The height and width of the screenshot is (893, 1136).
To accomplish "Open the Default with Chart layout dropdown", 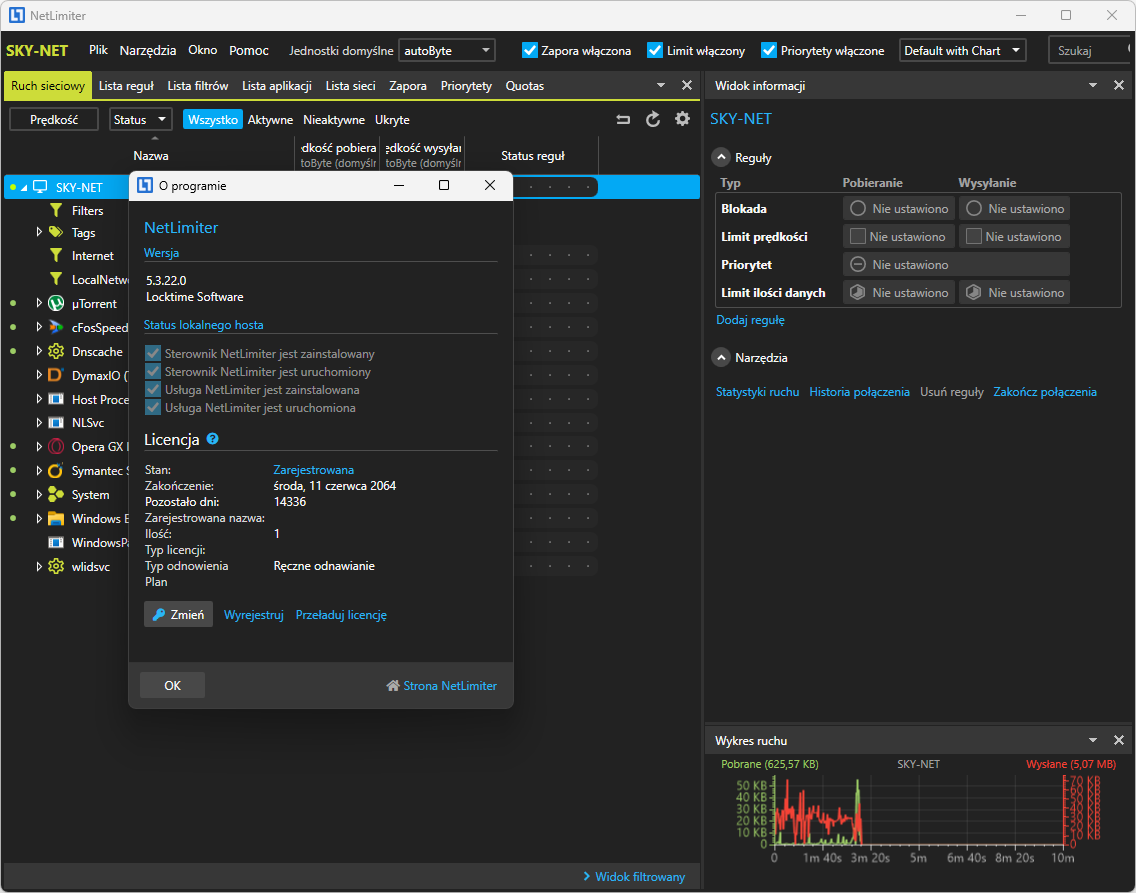I will (x=963, y=51).
